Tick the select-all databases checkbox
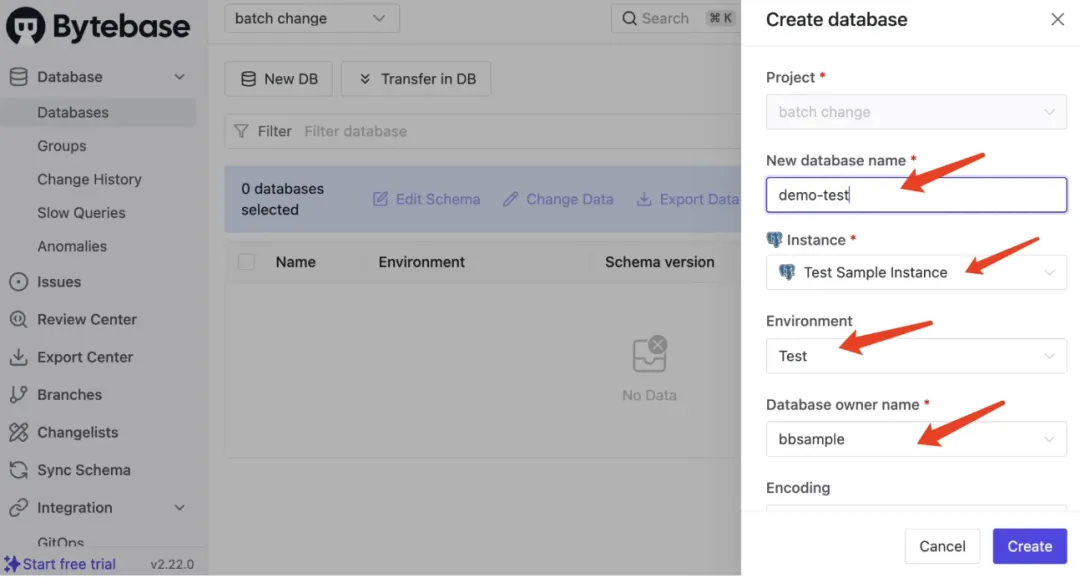Image resolution: width=1080 pixels, height=578 pixels. coord(246,262)
